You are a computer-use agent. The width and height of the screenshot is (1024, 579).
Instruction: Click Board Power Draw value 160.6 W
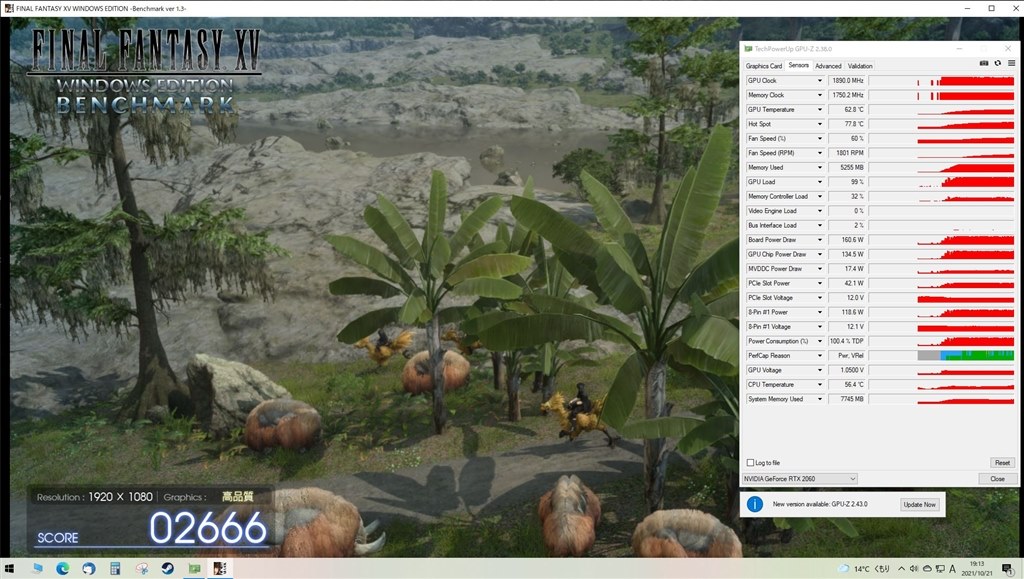(x=847, y=240)
